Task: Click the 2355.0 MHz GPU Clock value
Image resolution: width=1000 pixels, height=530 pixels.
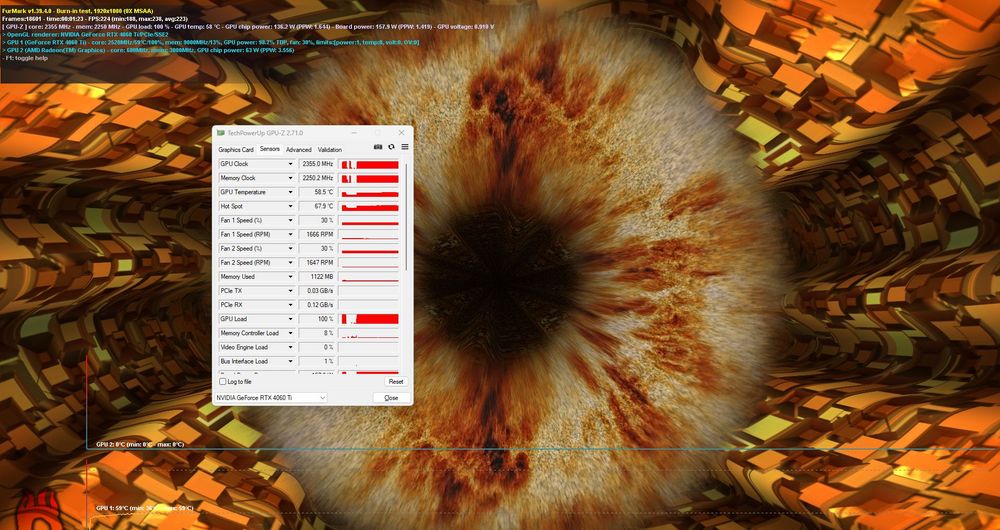Action: coord(317,164)
